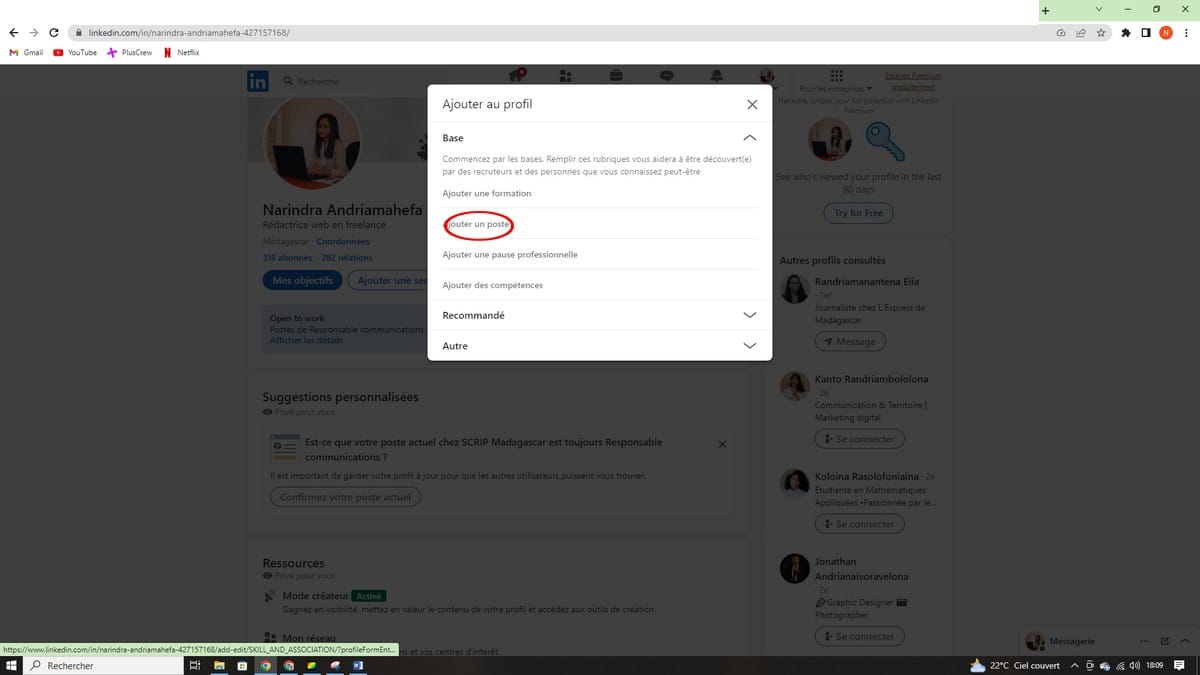Close the Ajouter au profil dialog
1200x675 pixels.
point(752,104)
